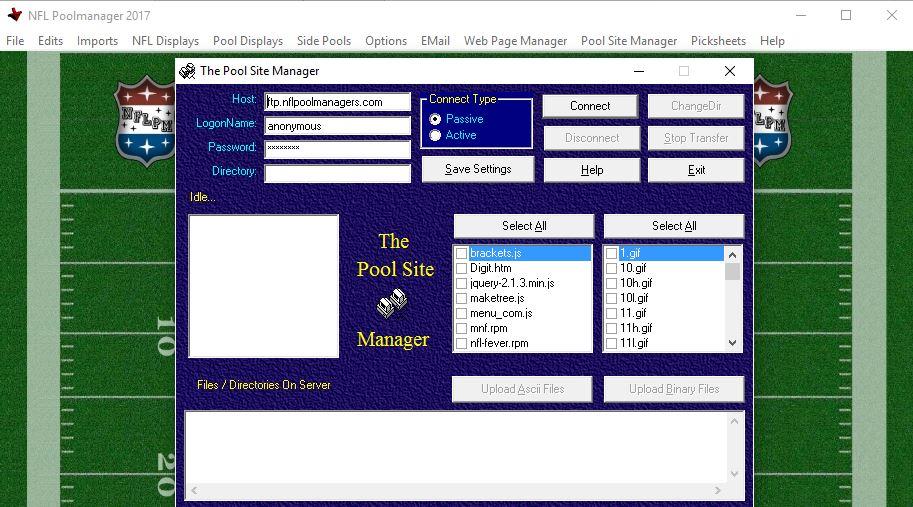
Task: Click the LogonName input field
Action: pos(337,126)
